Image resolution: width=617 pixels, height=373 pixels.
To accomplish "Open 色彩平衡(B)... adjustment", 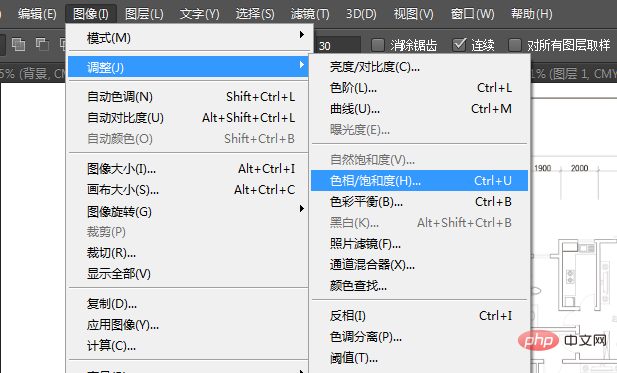I will click(419, 202).
